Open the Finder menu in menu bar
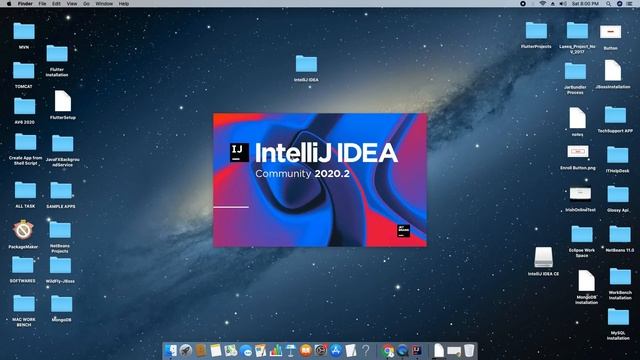 coord(25,4)
